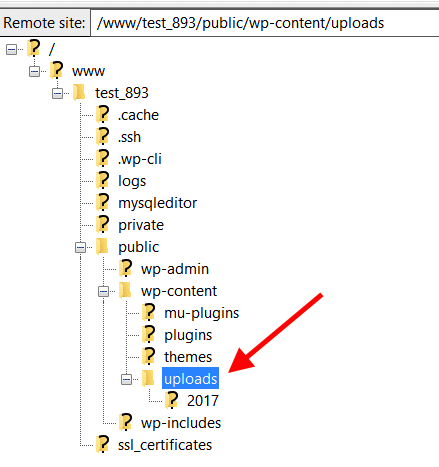Click the themes folder icon
This screenshot has height=467, width=439.
click(149, 356)
